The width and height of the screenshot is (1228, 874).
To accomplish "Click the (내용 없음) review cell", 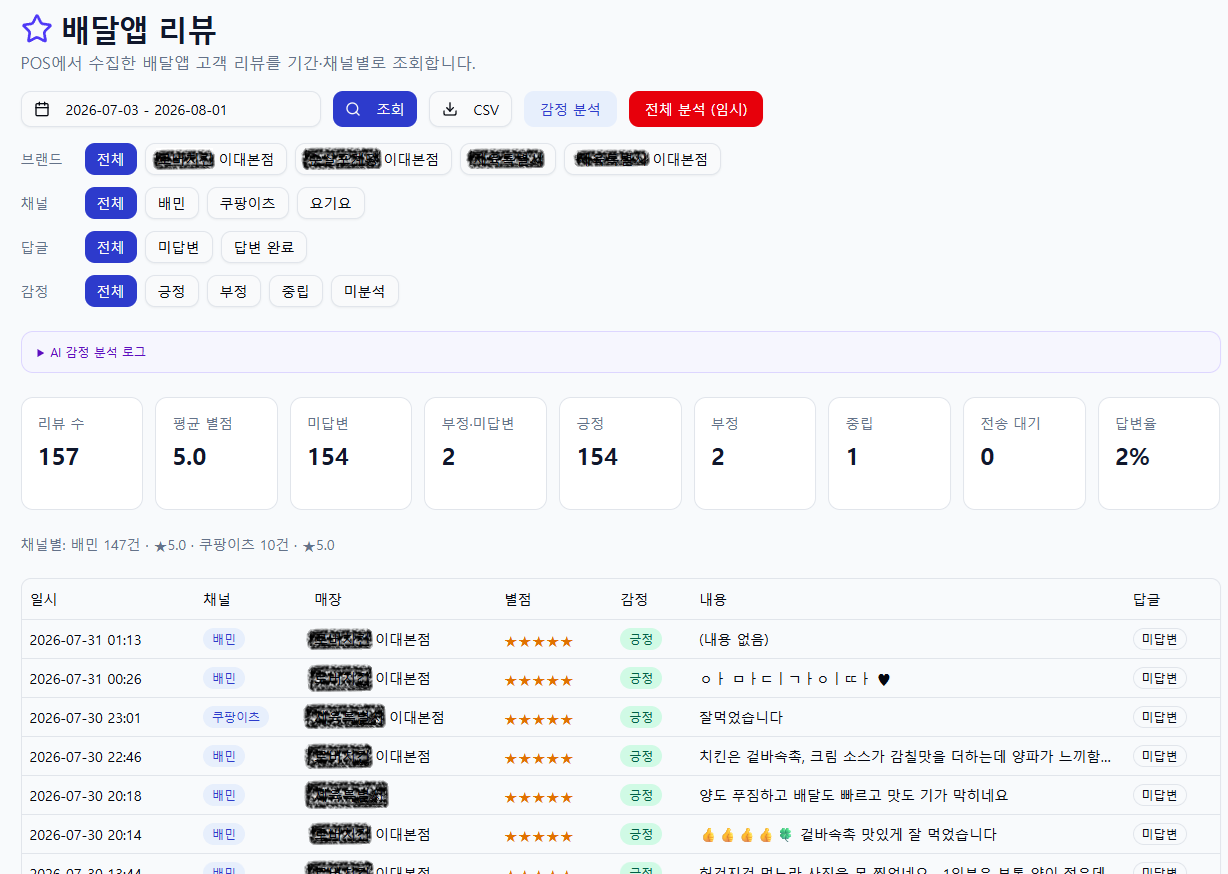I will click(x=734, y=640).
